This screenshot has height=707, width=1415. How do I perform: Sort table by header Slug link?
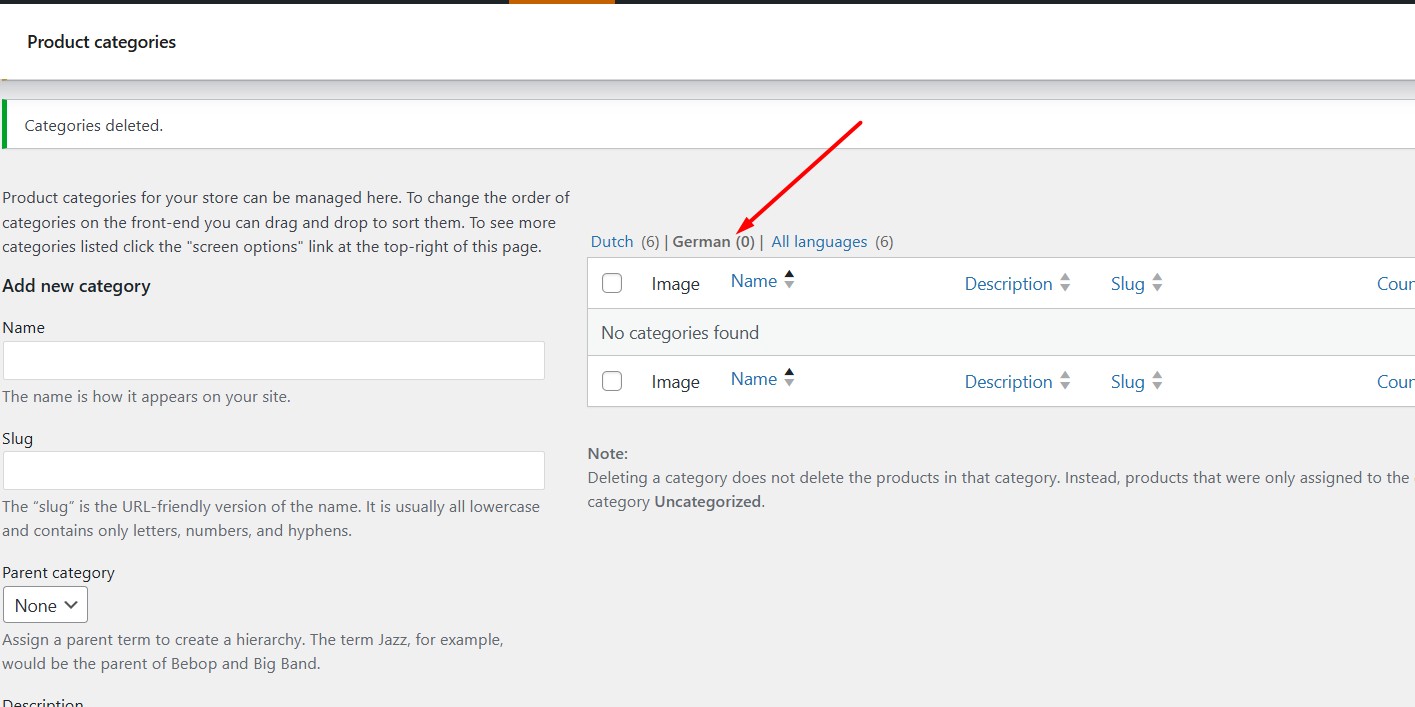point(1127,284)
